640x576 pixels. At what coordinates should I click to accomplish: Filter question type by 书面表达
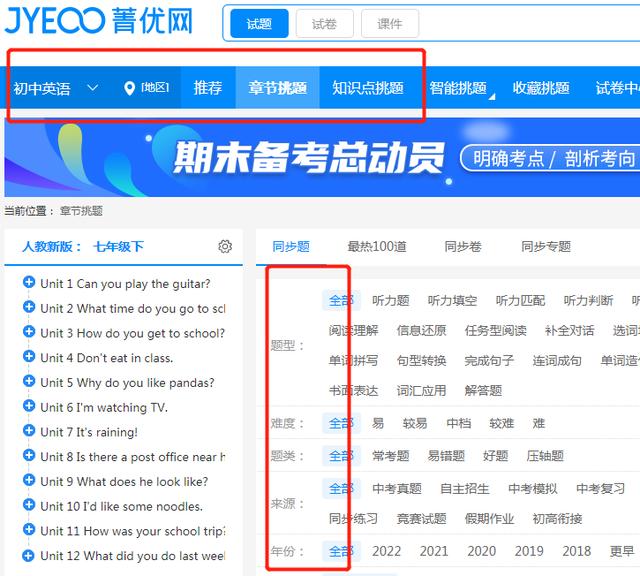(x=353, y=391)
